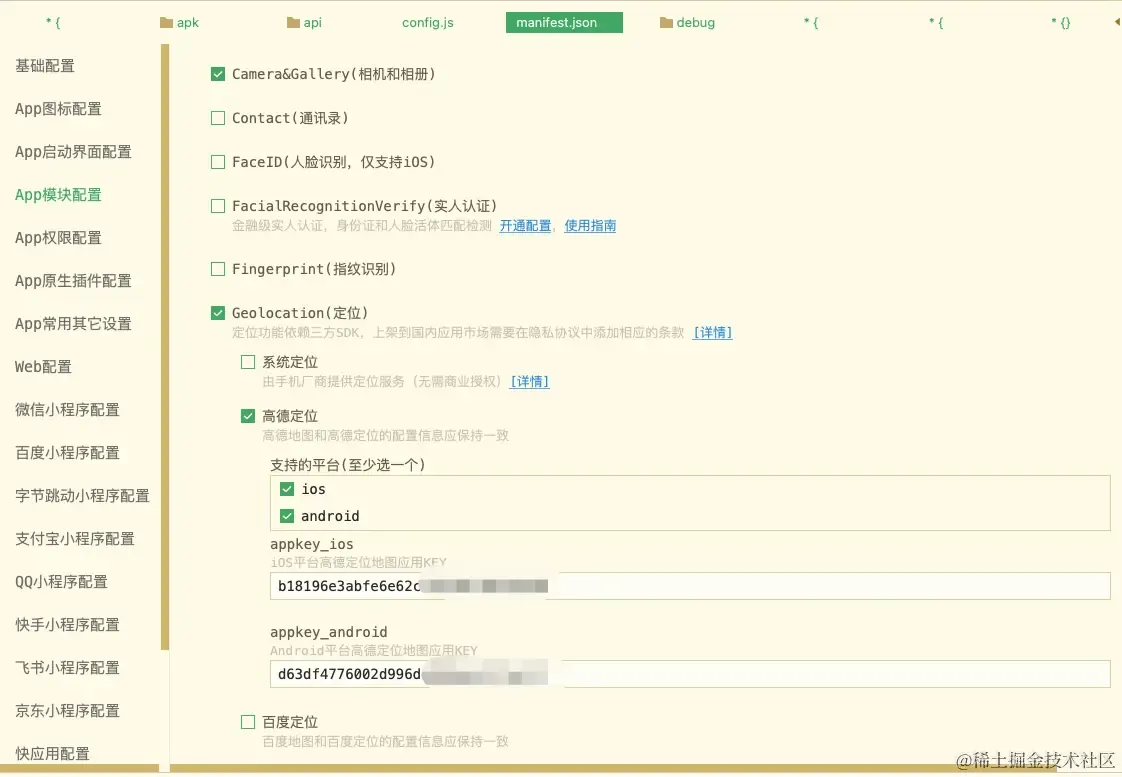Uncheck Camera&Gallery module checkbox
1122x777 pixels.
[218, 74]
